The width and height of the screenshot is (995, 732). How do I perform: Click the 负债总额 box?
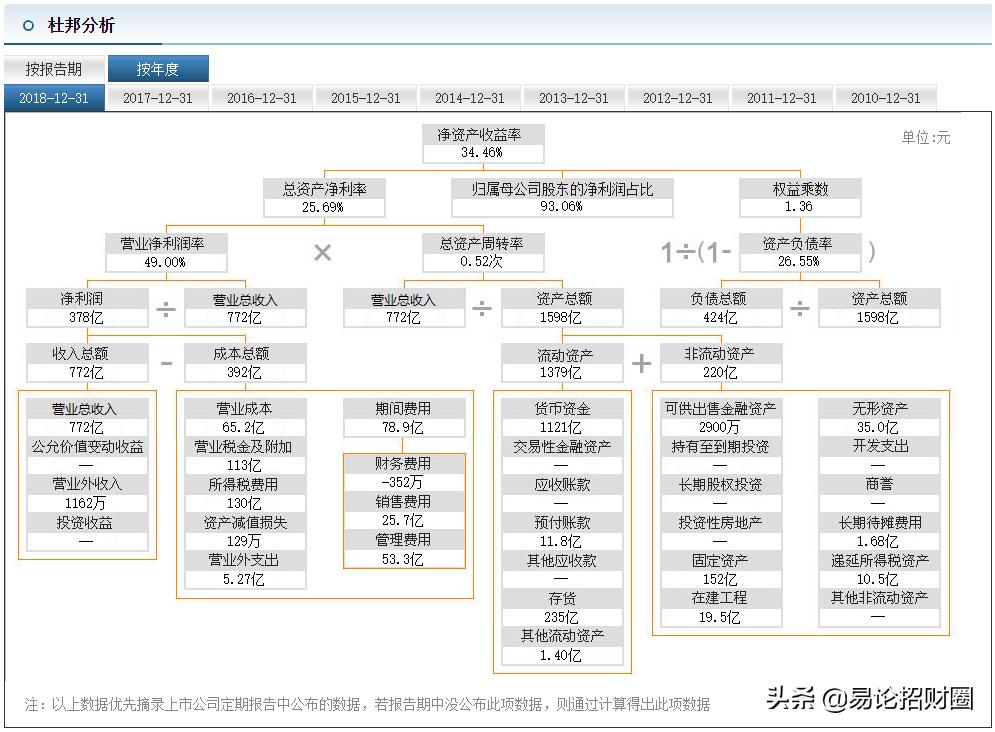pos(721,308)
